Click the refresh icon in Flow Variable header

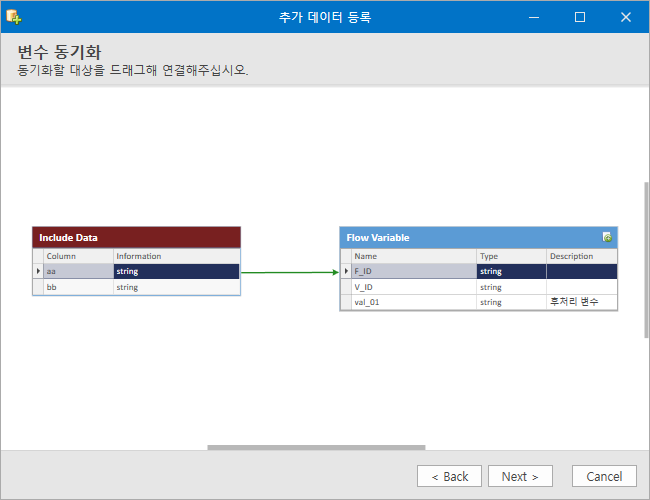607,237
